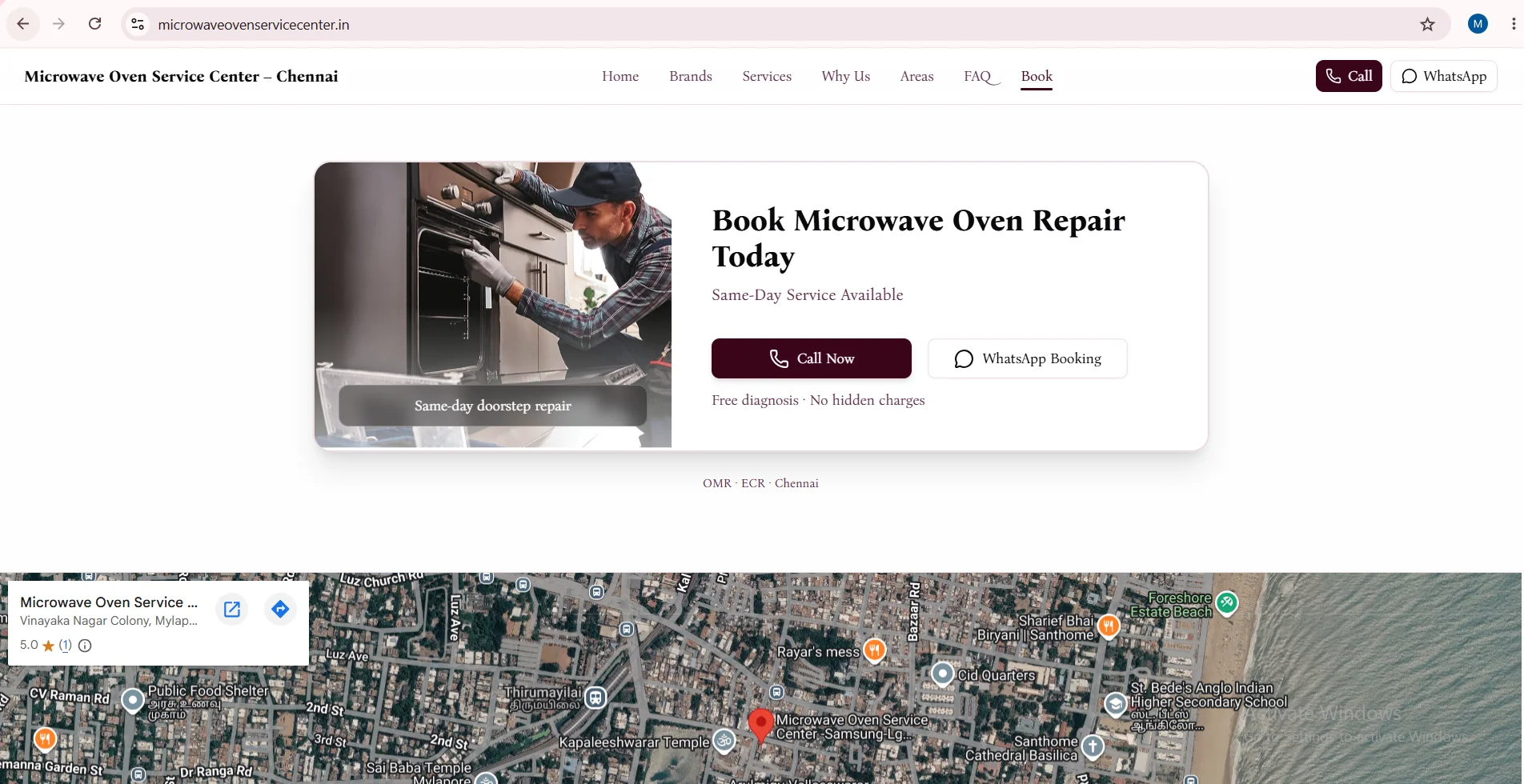Click St. Bede's school map marker
This screenshot has height=784, width=1524.
(1115, 705)
